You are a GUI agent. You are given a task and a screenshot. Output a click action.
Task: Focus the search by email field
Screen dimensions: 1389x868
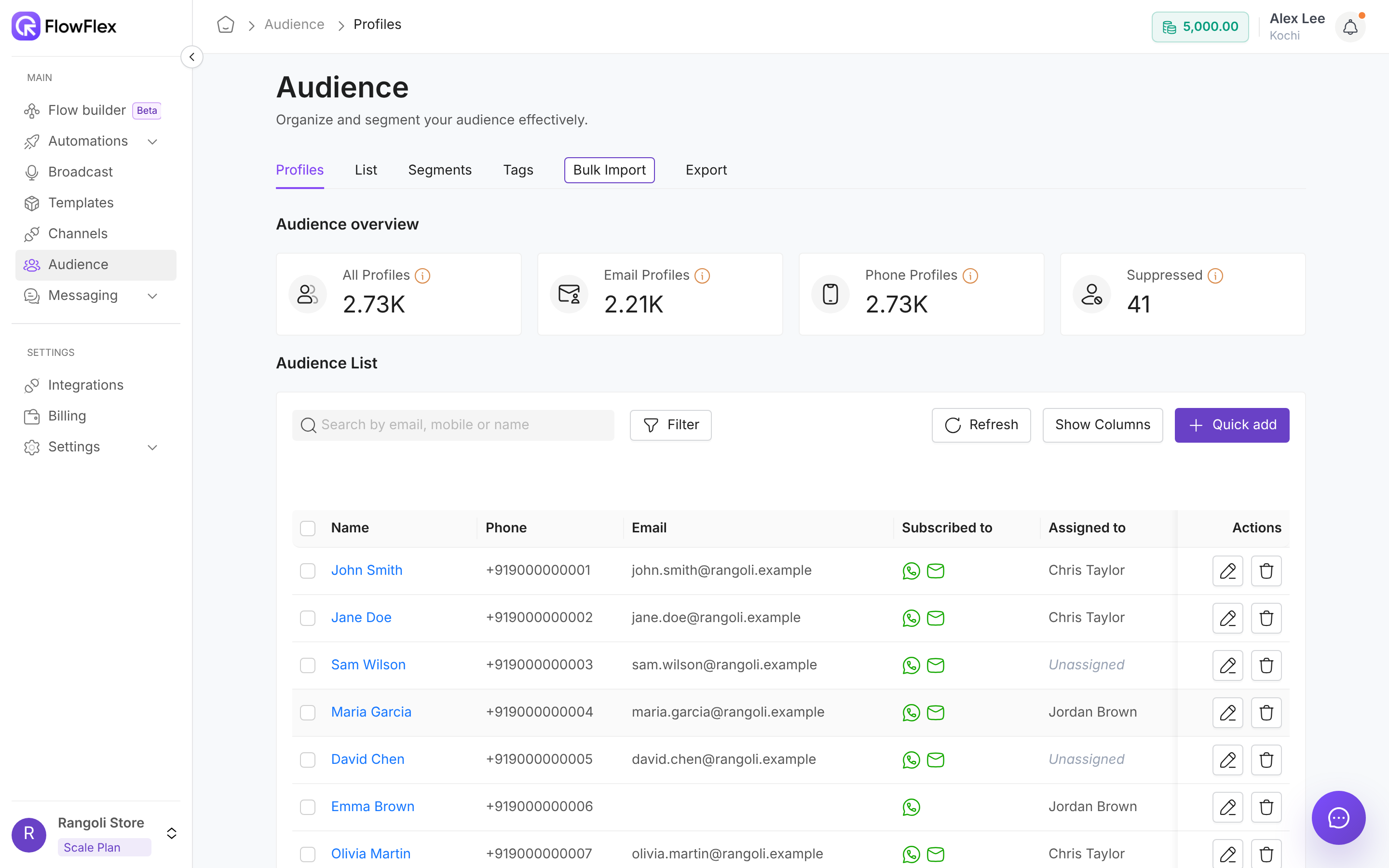click(453, 425)
